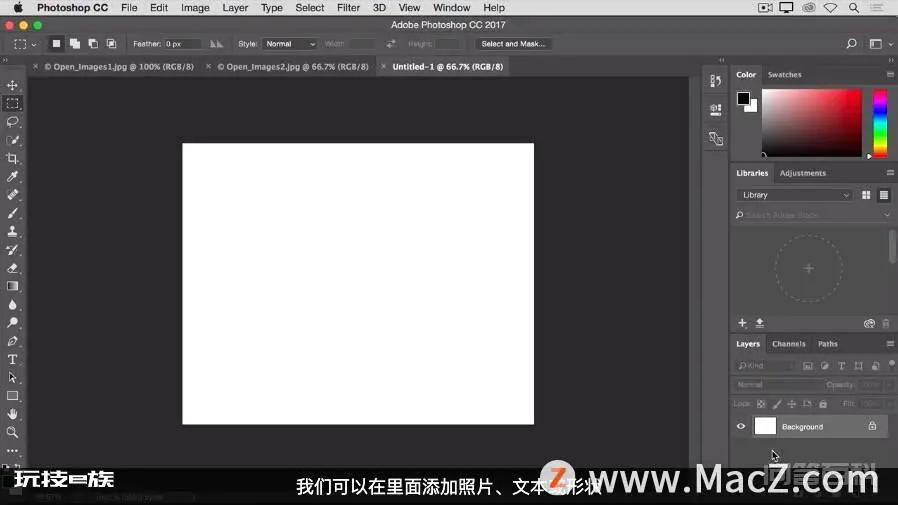898x505 pixels.
Task: Click the add content plus button in Libraries
Action: [742, 323]
